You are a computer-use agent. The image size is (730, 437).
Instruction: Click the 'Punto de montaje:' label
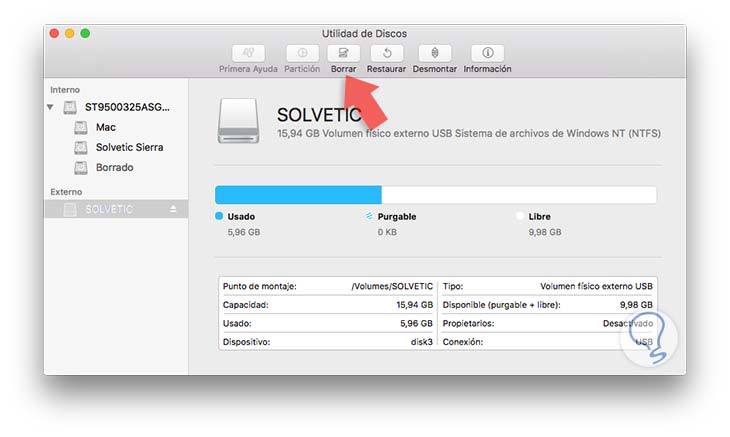tap(260, 286)
